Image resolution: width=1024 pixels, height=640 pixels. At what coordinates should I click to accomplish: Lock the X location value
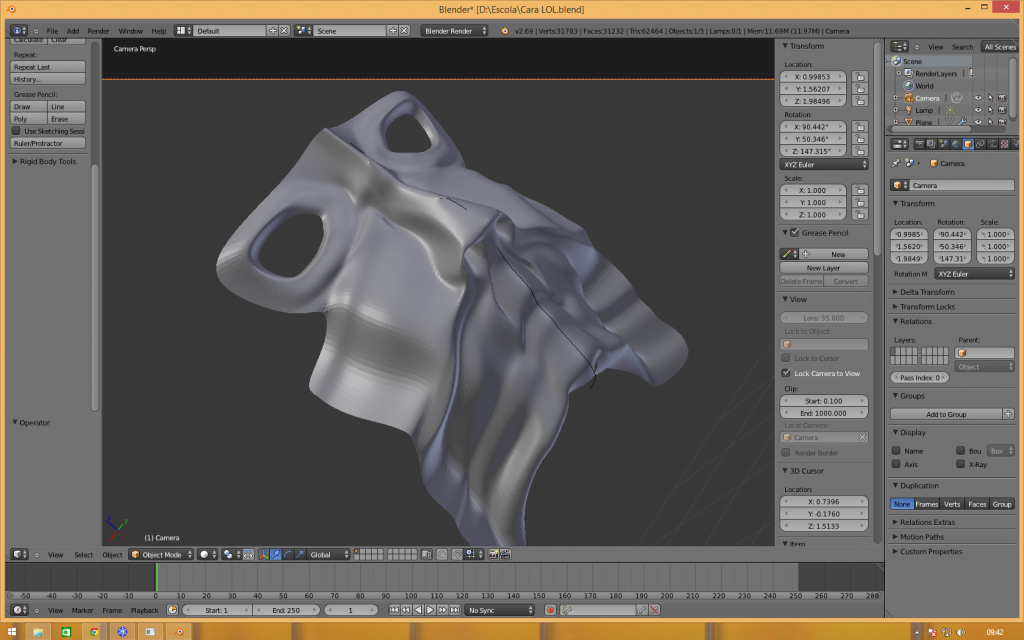tap(859, 77)
